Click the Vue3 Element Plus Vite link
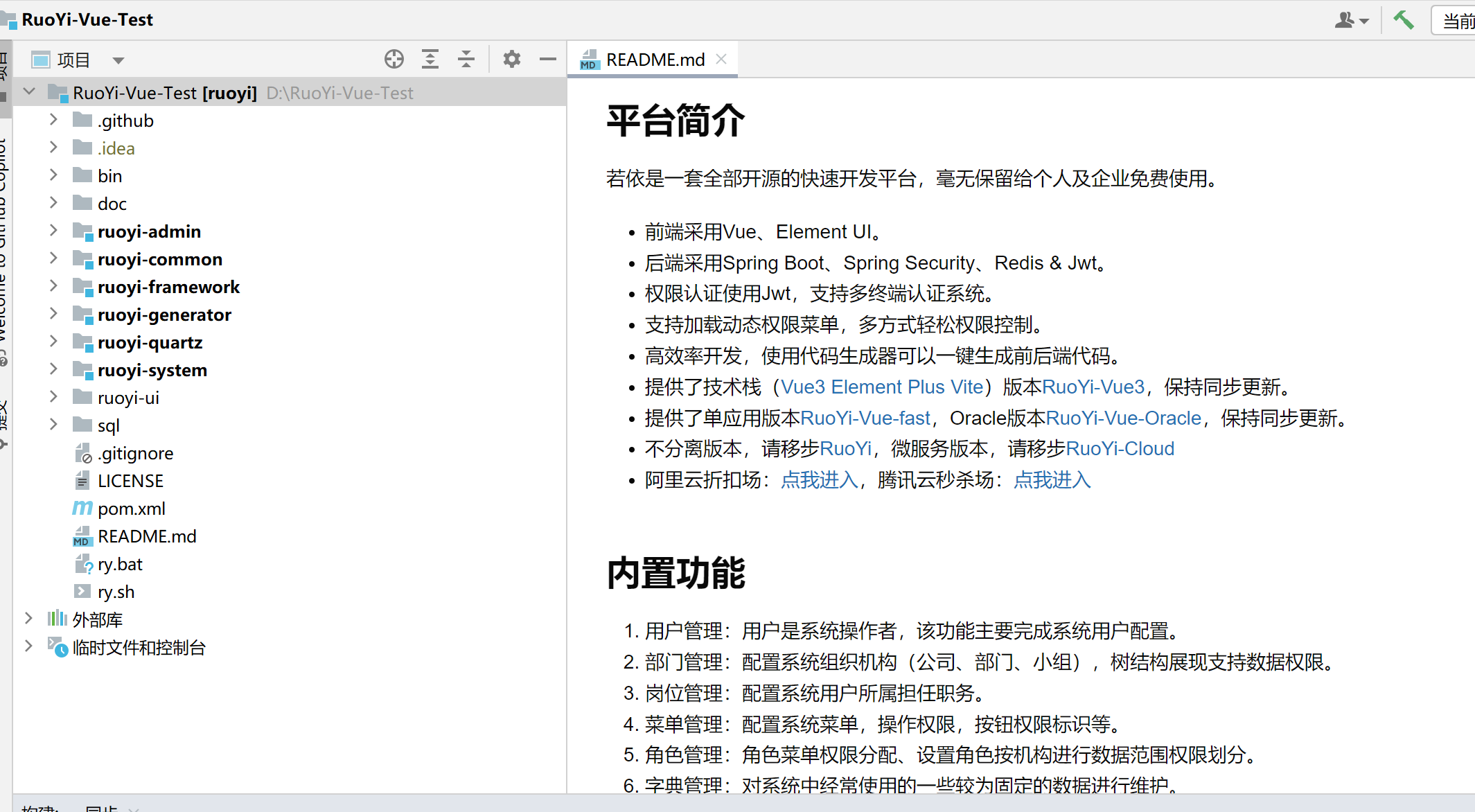The height and width of the screenshot is (812, 1475). pos(881,387)
